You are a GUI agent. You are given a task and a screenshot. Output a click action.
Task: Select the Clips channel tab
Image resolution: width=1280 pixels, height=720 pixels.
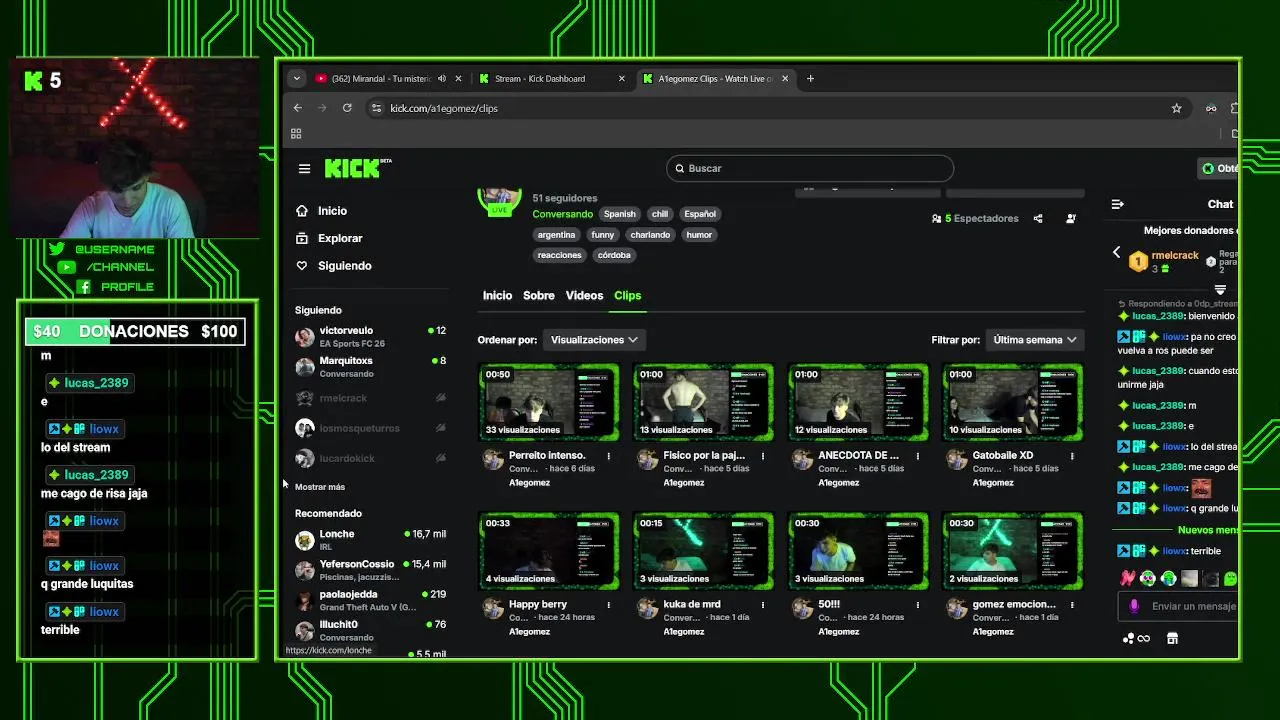(x=627, y=296)
